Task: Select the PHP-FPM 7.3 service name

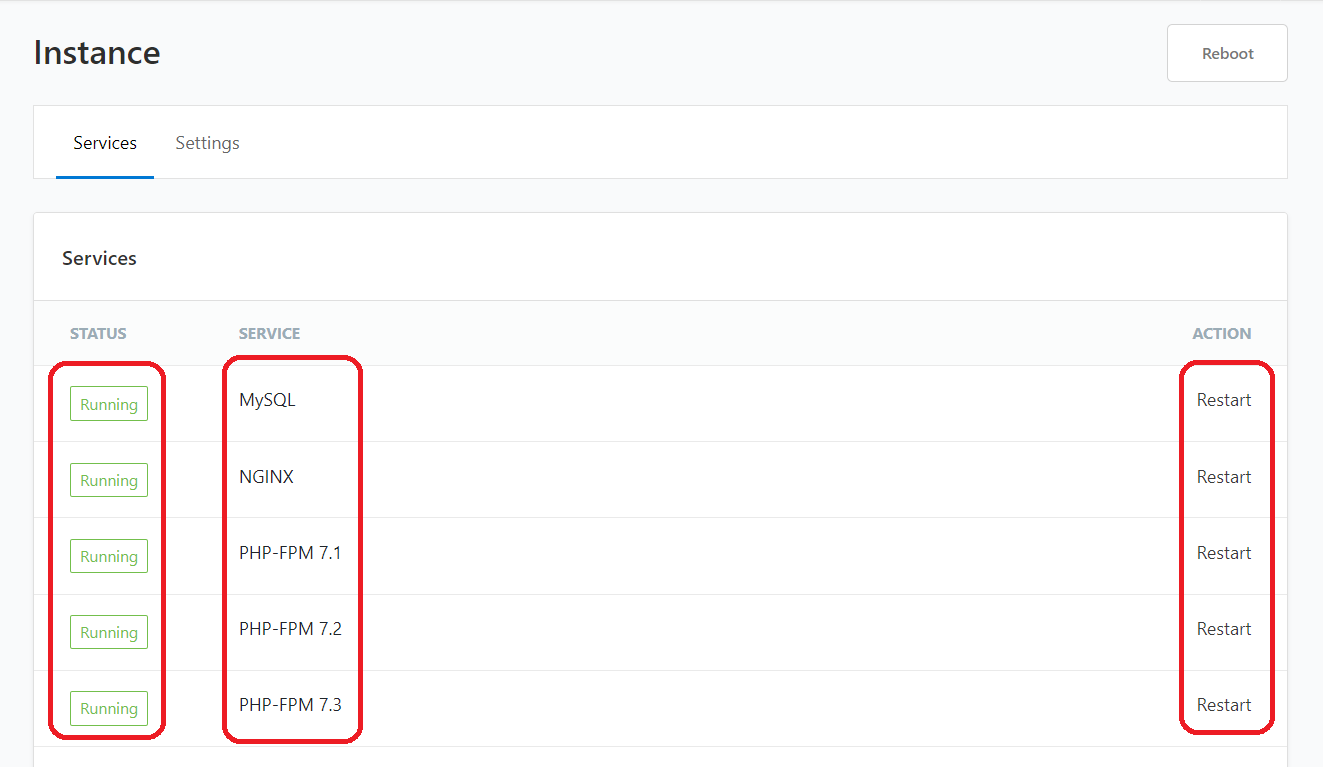Action: click(290, 705)
